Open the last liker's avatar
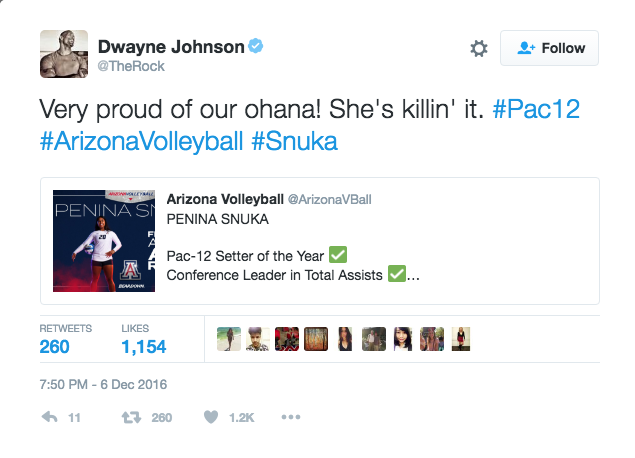 (x=461, y=339)
